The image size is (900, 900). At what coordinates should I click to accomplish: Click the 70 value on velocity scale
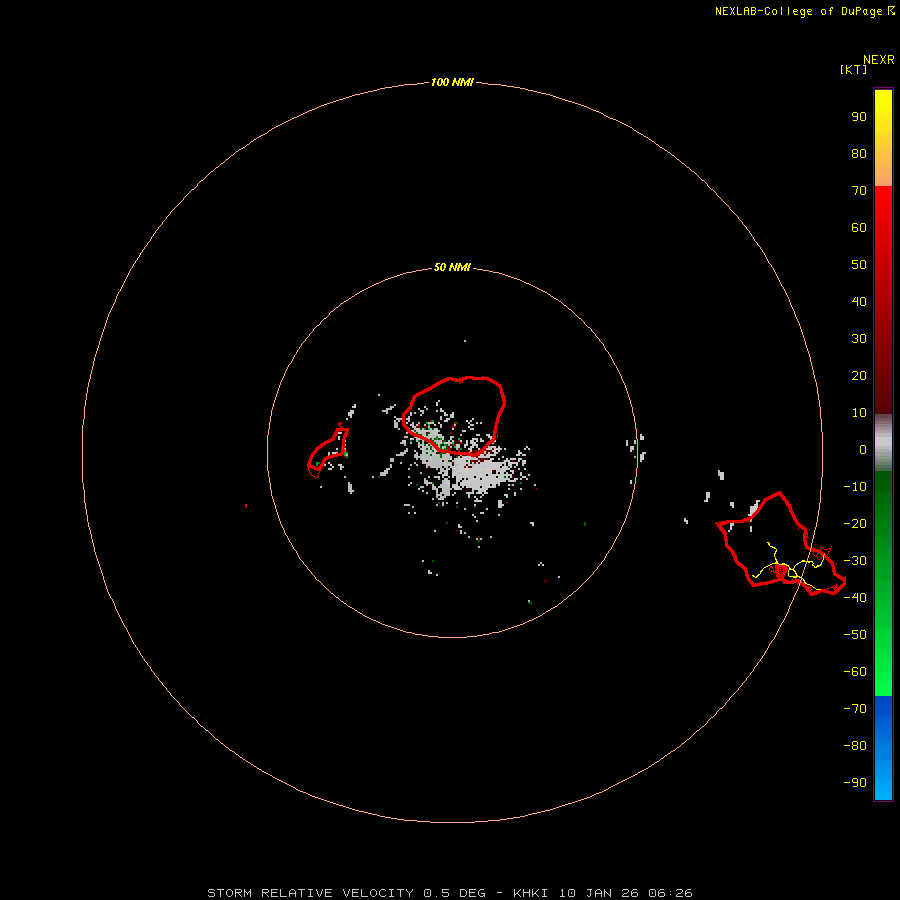(859, 191)
